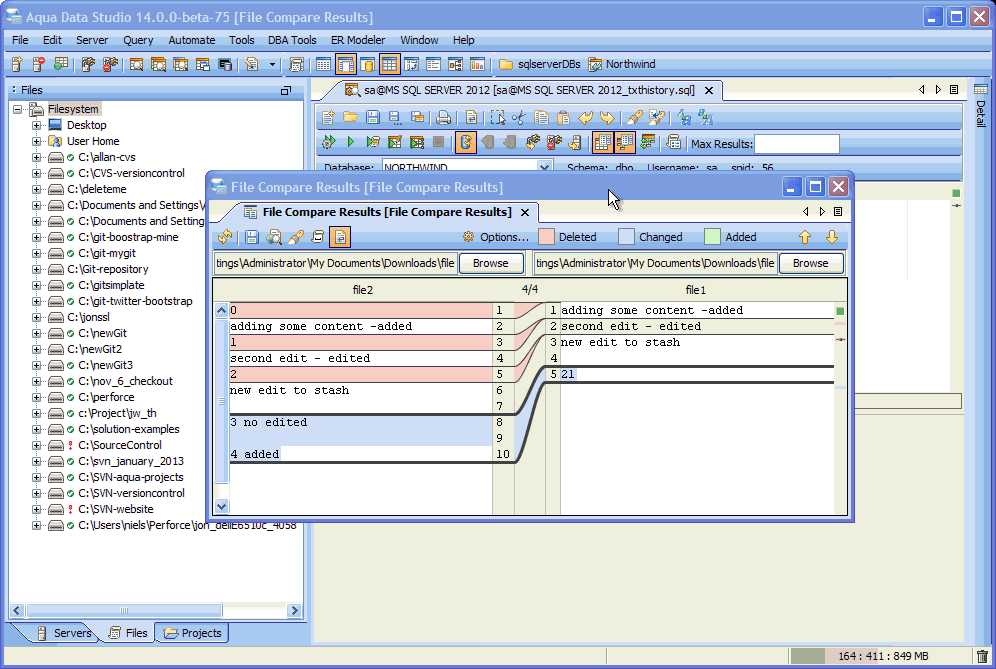Screen dimensions: 996x669
Task: Jump to previous difference with up arrow
Action: pyautogui.click(x=805, y=237)
